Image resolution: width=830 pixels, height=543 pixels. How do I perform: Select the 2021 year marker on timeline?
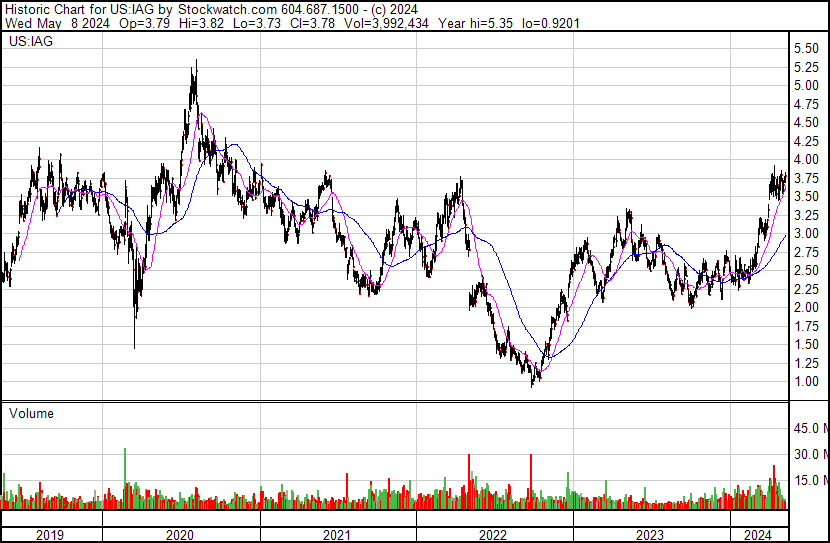pyautogui.click(x=337, y=535)
